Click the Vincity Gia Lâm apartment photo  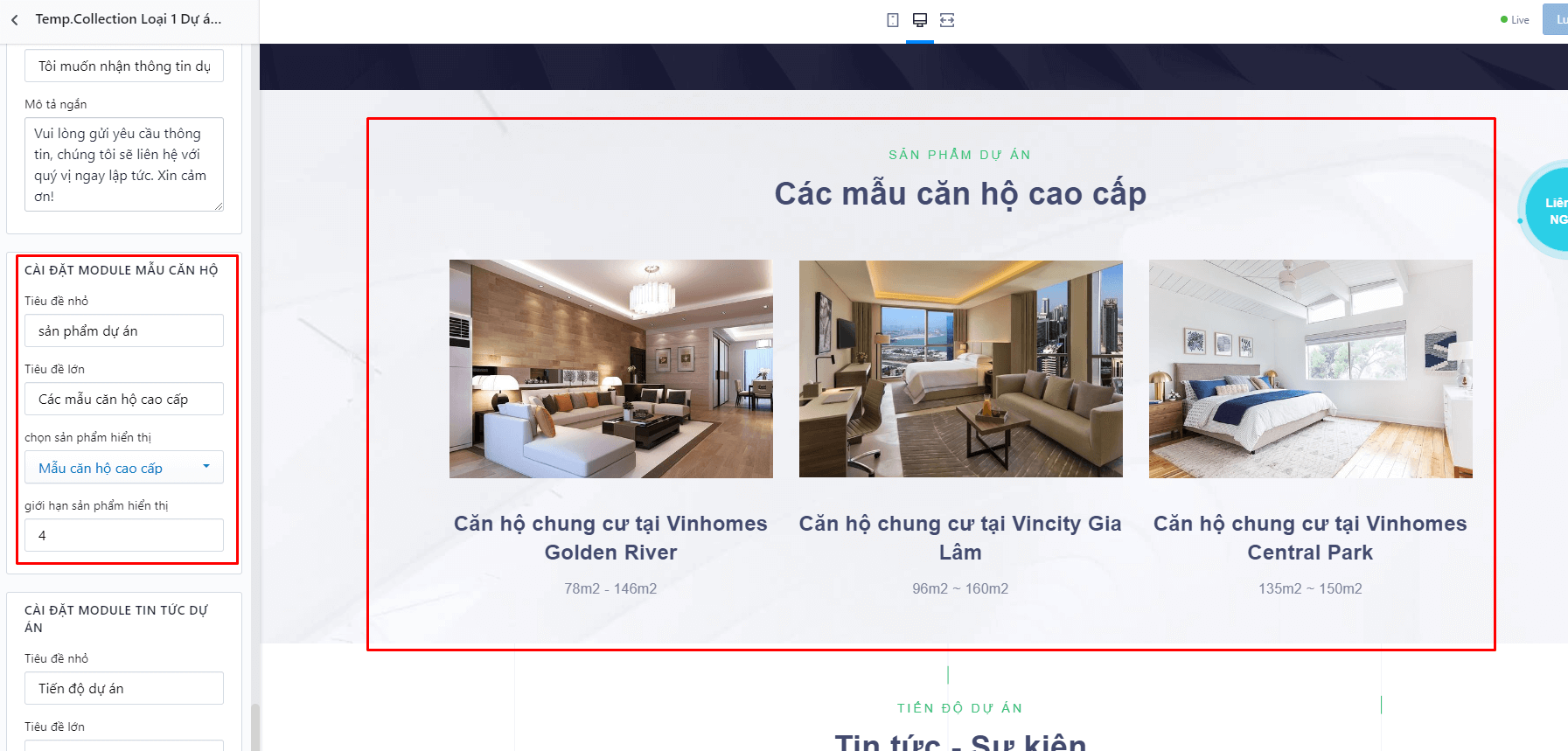[961, 369]
